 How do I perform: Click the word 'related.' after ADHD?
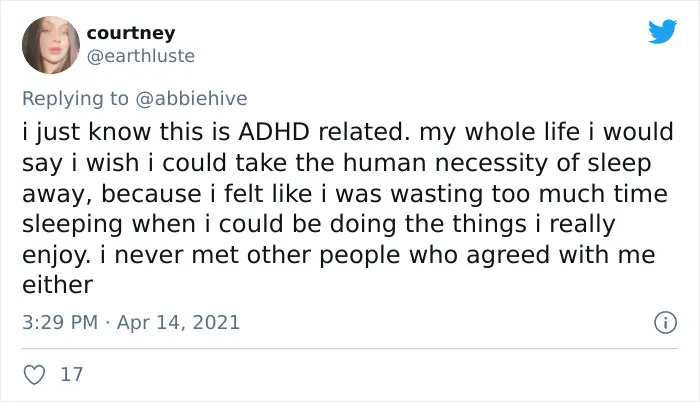tap(364, 132)
